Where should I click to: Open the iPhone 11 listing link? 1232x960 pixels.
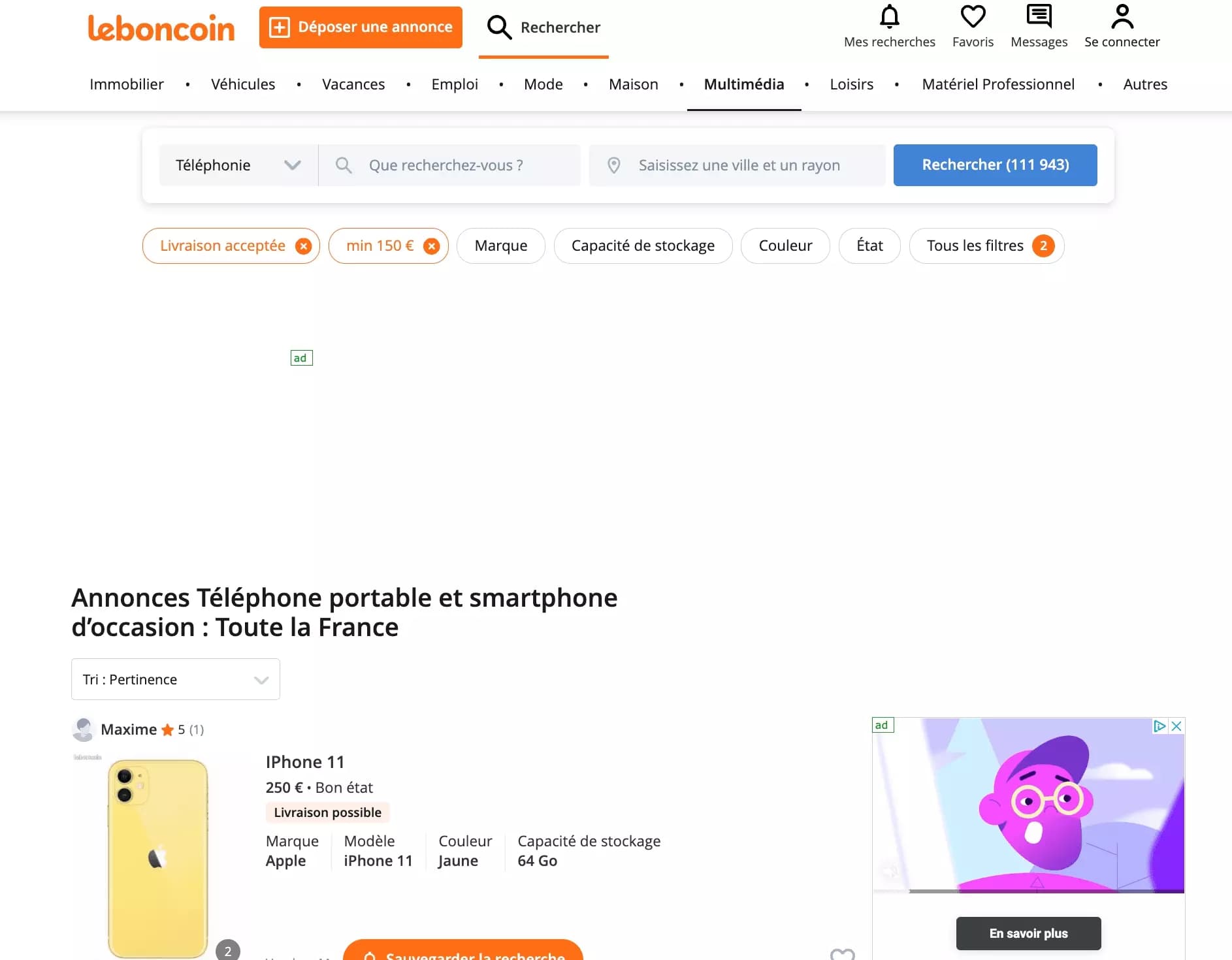point(305,761)
